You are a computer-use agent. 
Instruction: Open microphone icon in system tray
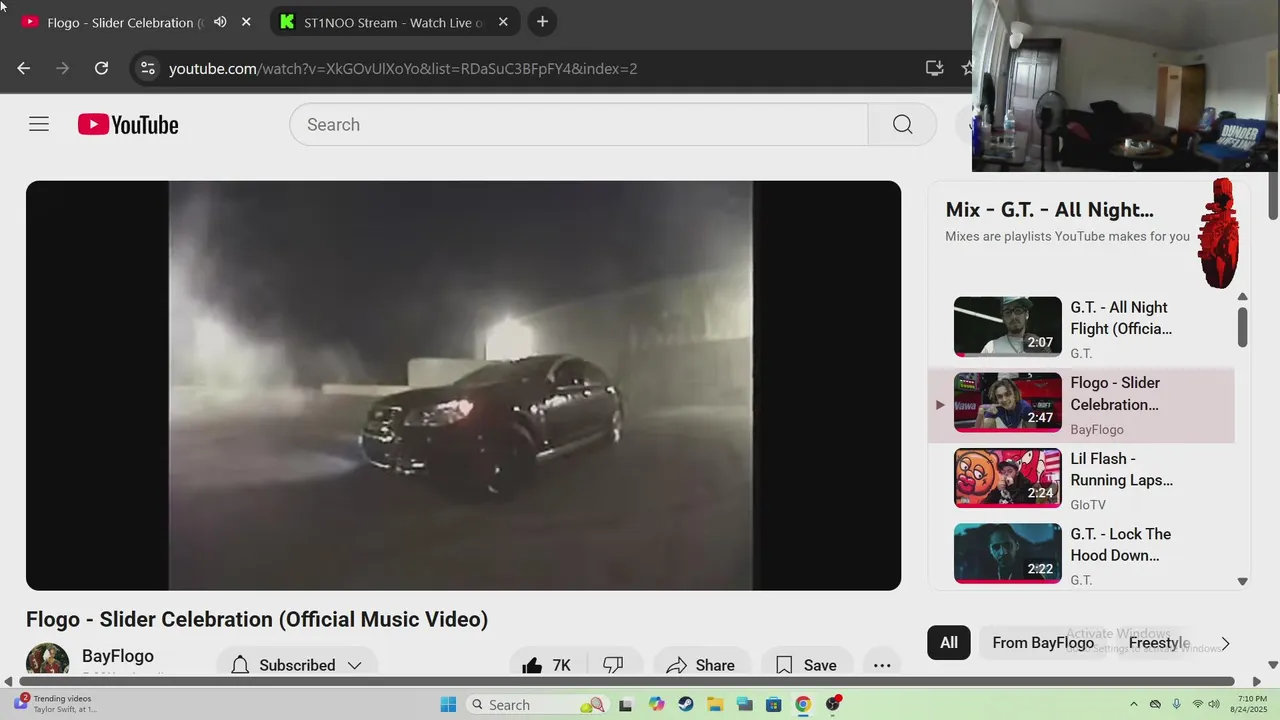[1177, 704]
